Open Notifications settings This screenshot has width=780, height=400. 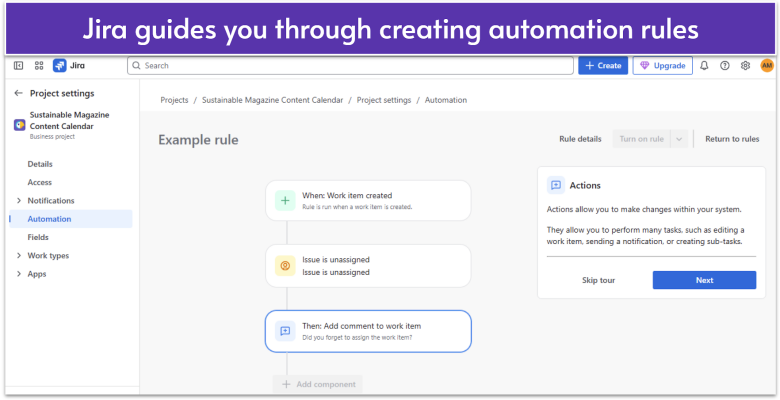click(x=51, y=200)
